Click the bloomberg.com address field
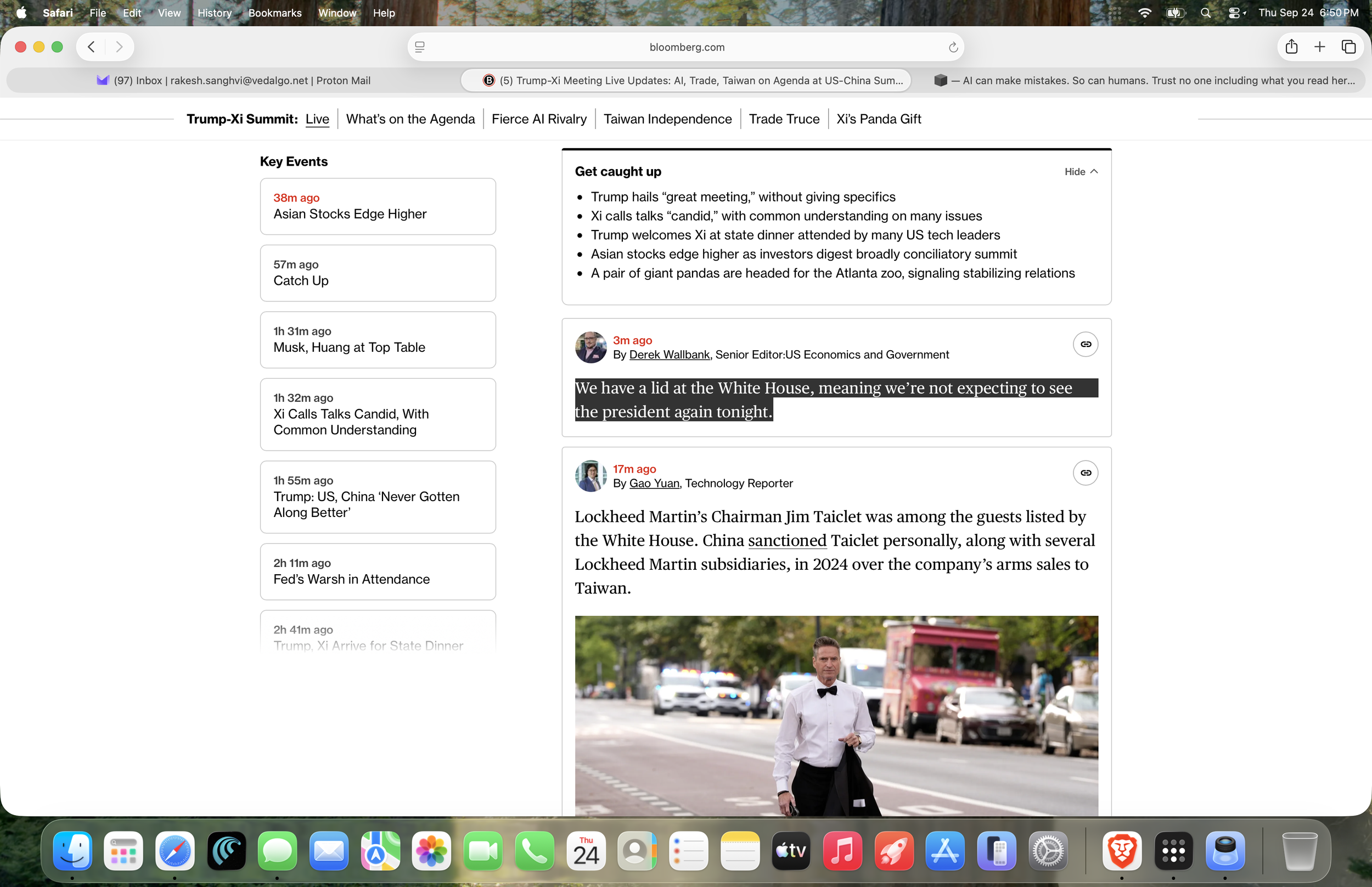This screenshot has height=887, width=1372. (687, 47)
